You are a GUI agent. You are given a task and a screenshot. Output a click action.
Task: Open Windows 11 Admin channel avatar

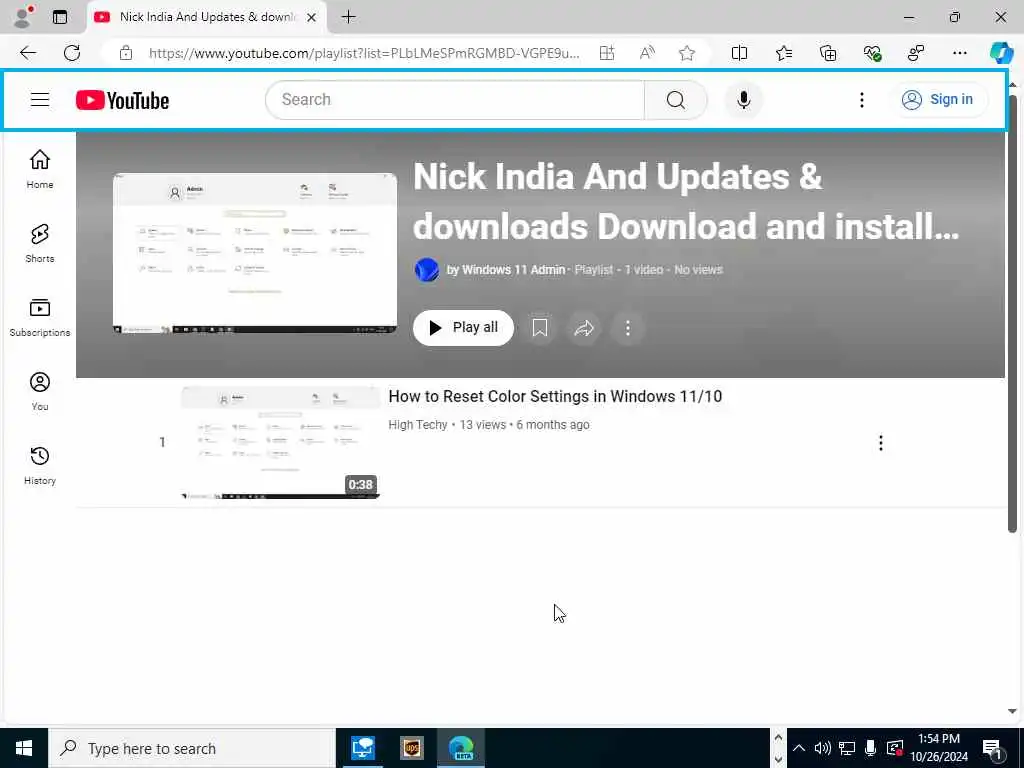(x=426, y=269)
